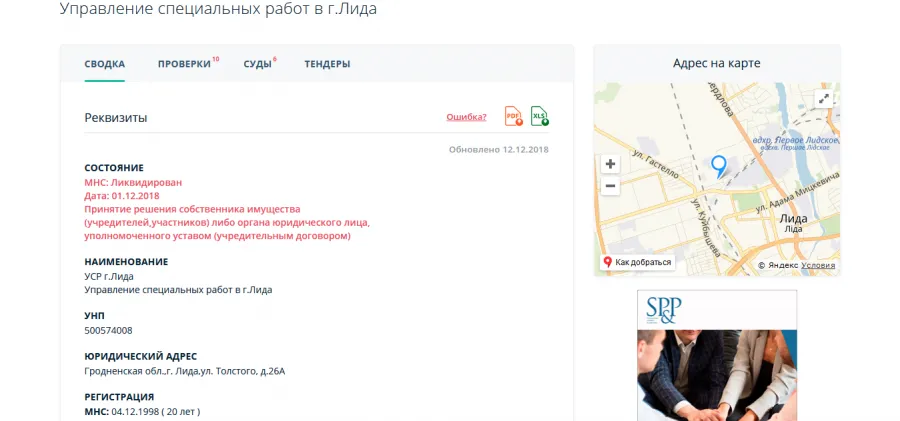Switch to the Суды tab
This screenshot has width=900, height=421.
[259, 64]
